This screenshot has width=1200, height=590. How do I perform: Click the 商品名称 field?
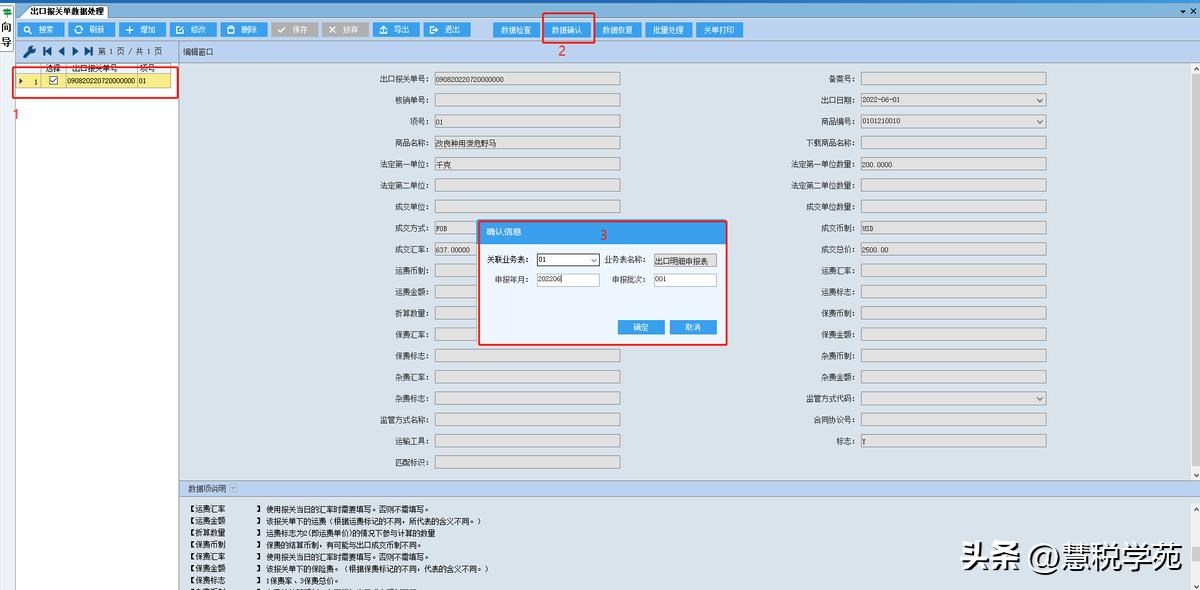point(527,143)
